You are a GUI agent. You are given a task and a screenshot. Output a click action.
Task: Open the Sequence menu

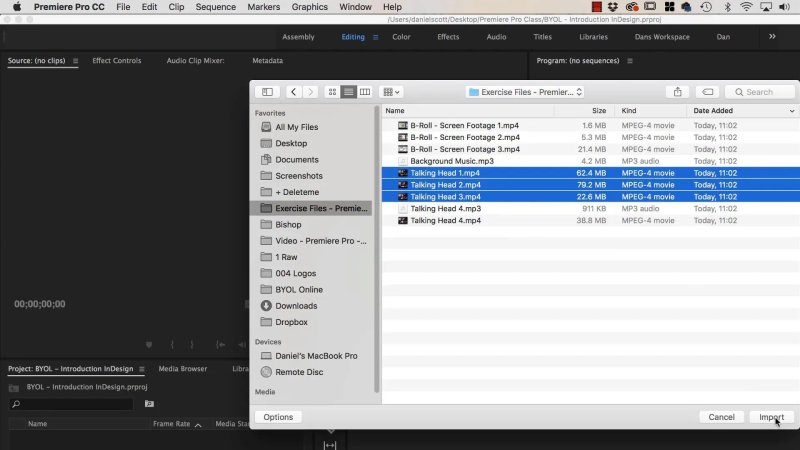coord(216,7)
